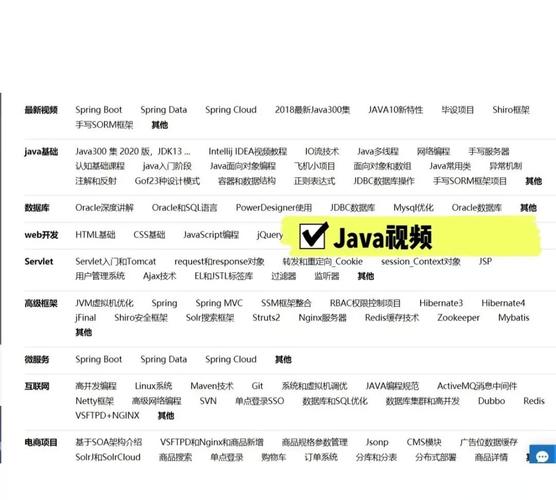Open the Gof23种设计模式 link
This screenshot has width=556, height=500.
pos(167,181)
